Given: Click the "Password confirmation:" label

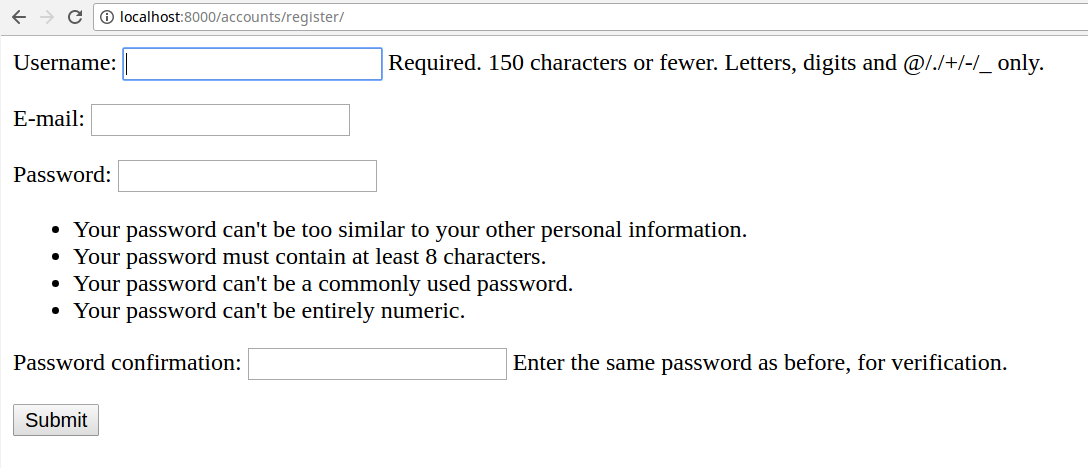Looking at the screenshot, I should pos(127,363).
